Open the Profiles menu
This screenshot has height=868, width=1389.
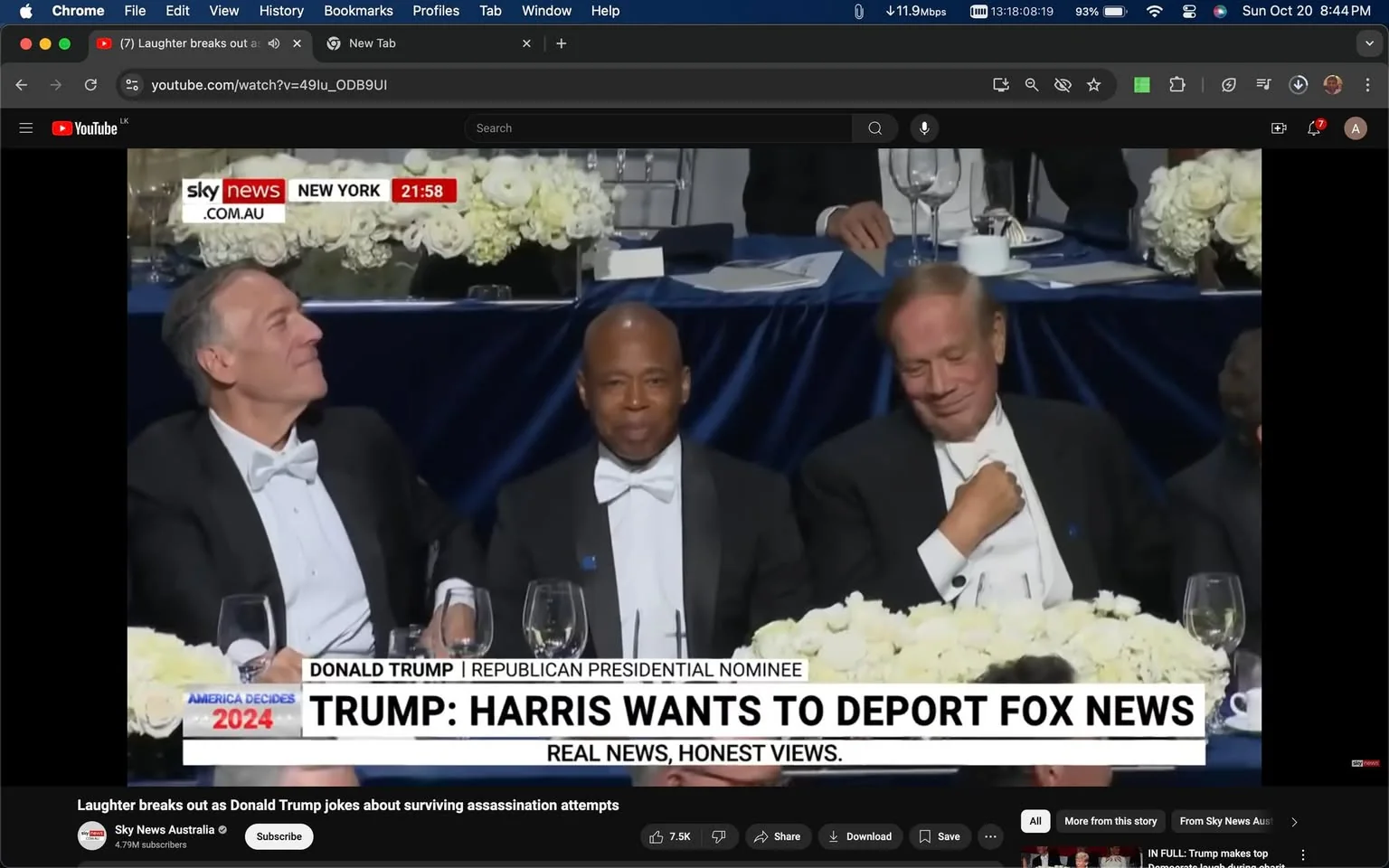click(x=436, y=11)
